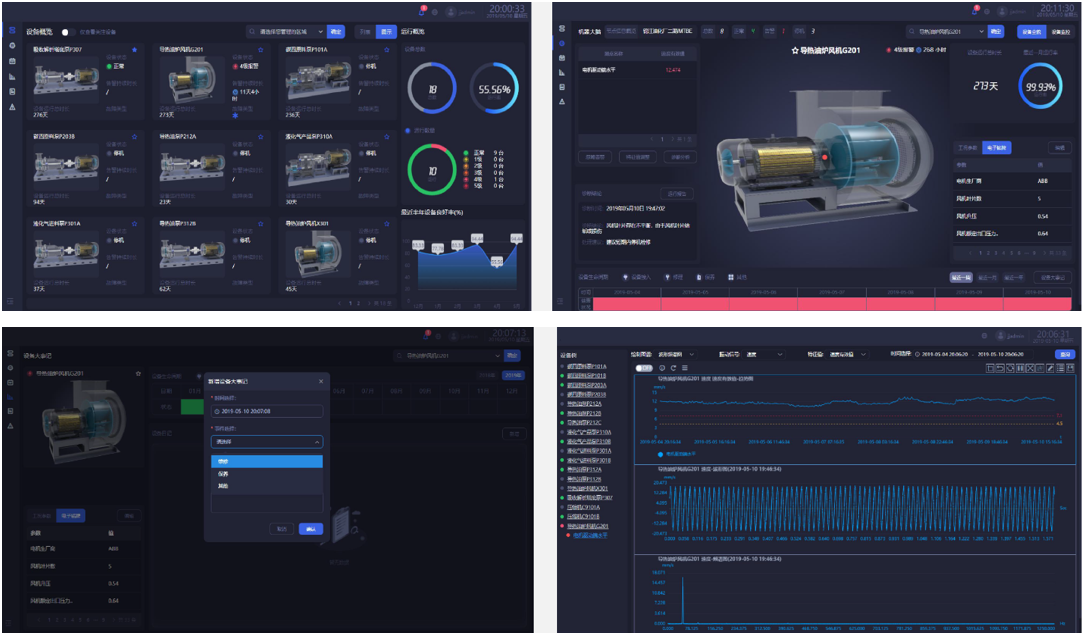This screenshot has height=633, width=1082.
Task: Click 确定 beside the G201 dropdown in top-right view
Action: coord(996,32)
